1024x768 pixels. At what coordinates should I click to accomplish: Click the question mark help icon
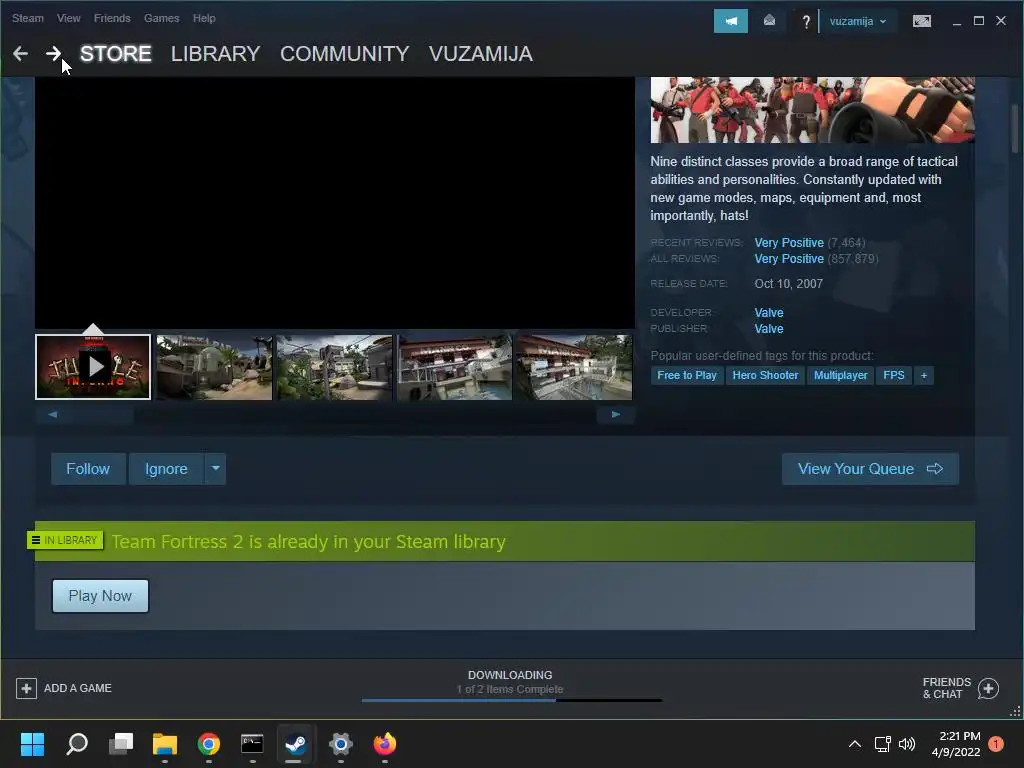[x=806, y=22]
